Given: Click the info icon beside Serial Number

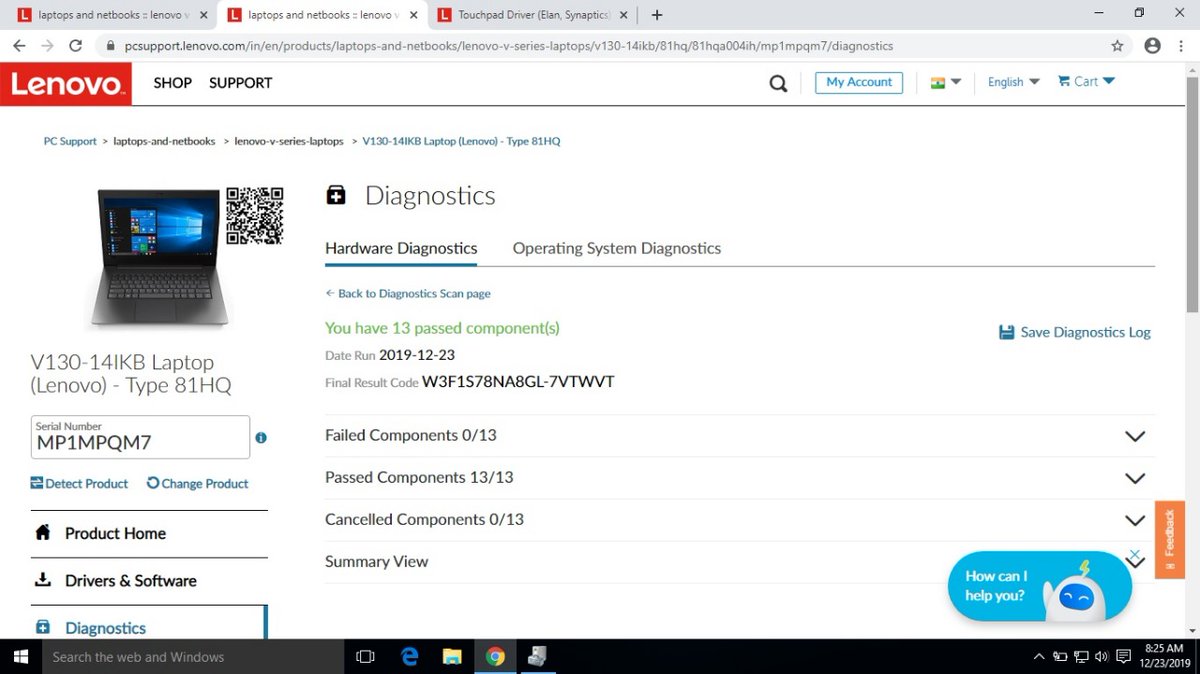Looking at the screenshot, I should [x=261, y=438].
